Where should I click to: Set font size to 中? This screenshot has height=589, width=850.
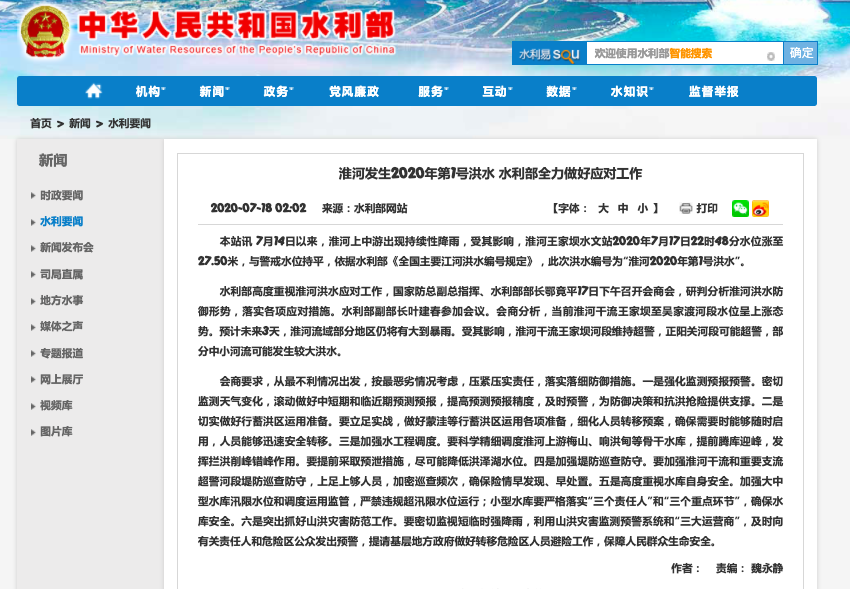coord(623,209)
